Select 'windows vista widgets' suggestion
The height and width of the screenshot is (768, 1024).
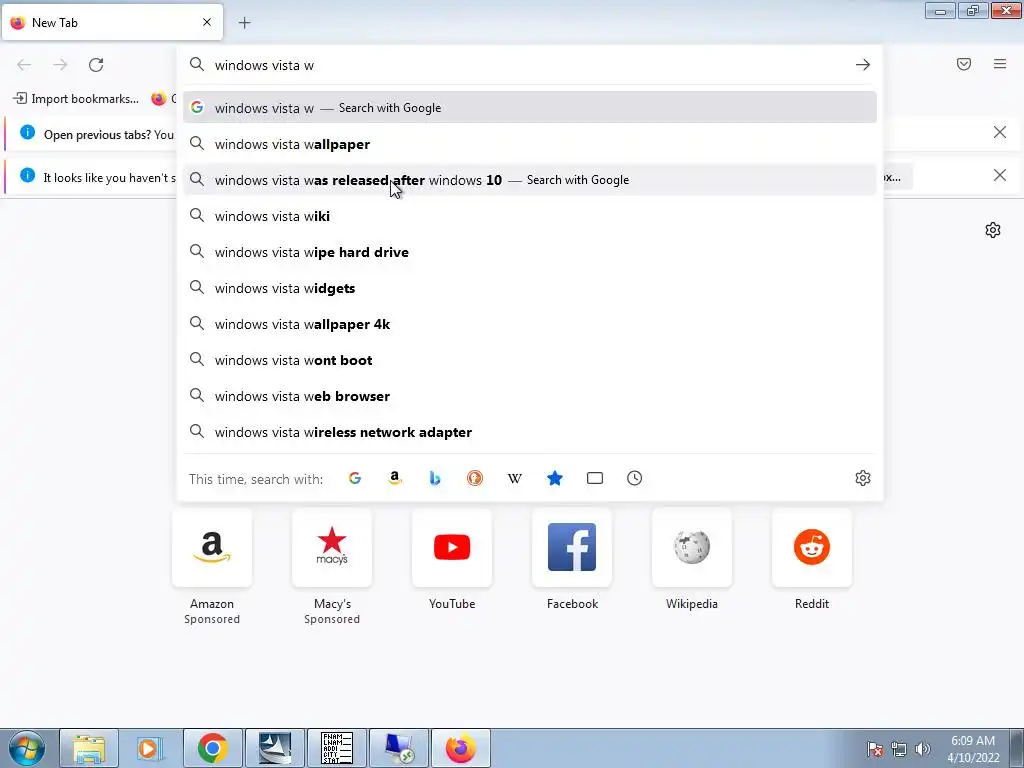point(530,287)
